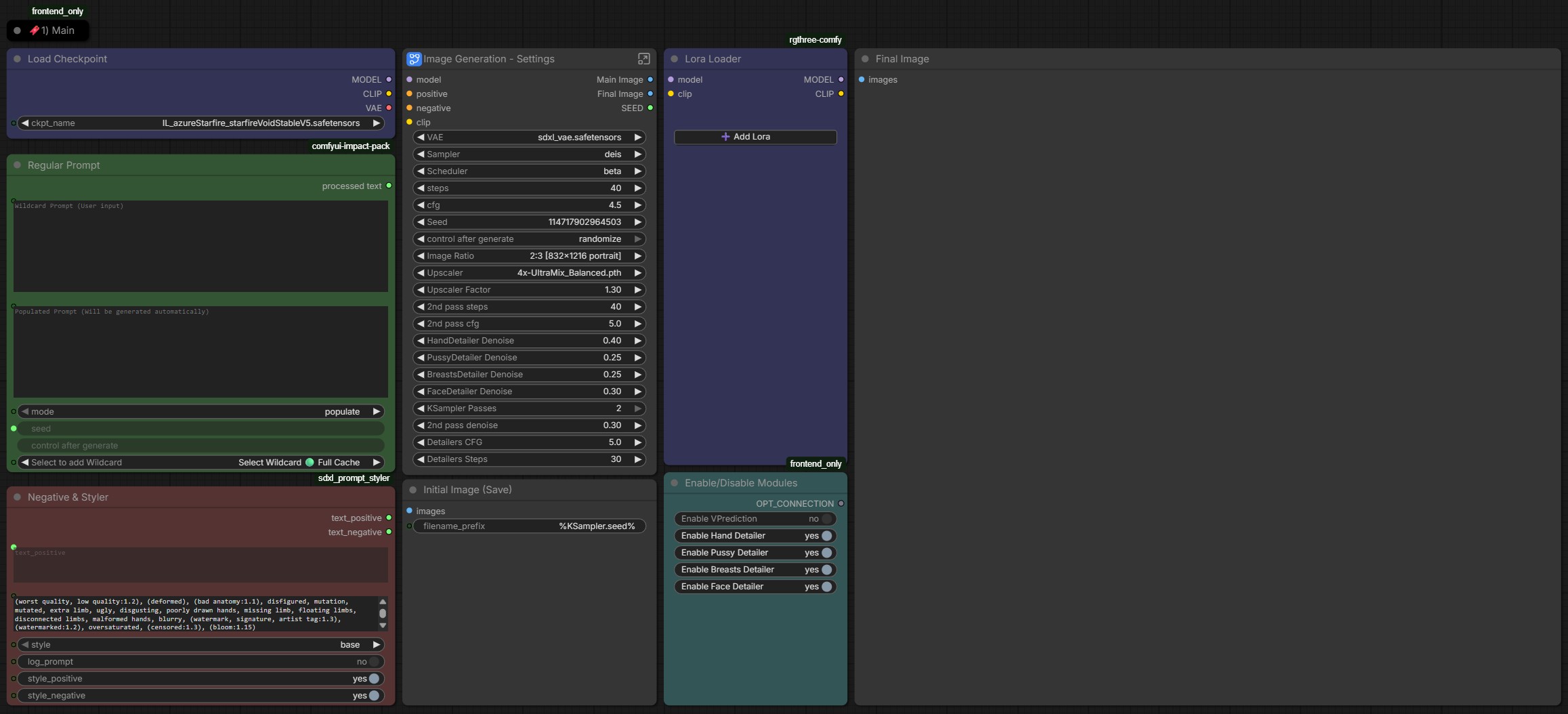Toggle style_positive switch
The width and height of the screenshot is (1568, 714).
click(x=374, y=679)
